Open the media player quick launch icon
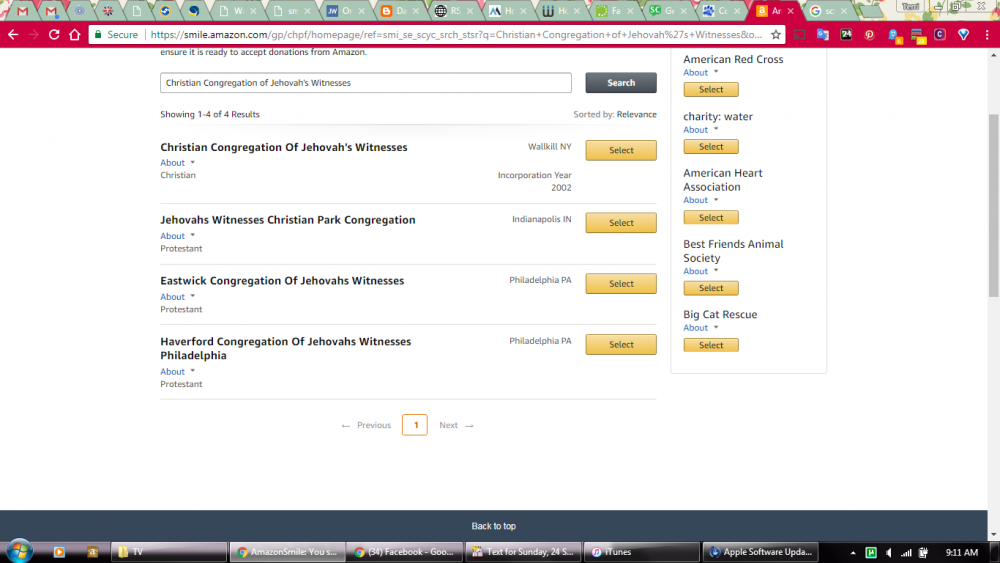The height and width of the screenshot is (563, 1000). point(59,552)
